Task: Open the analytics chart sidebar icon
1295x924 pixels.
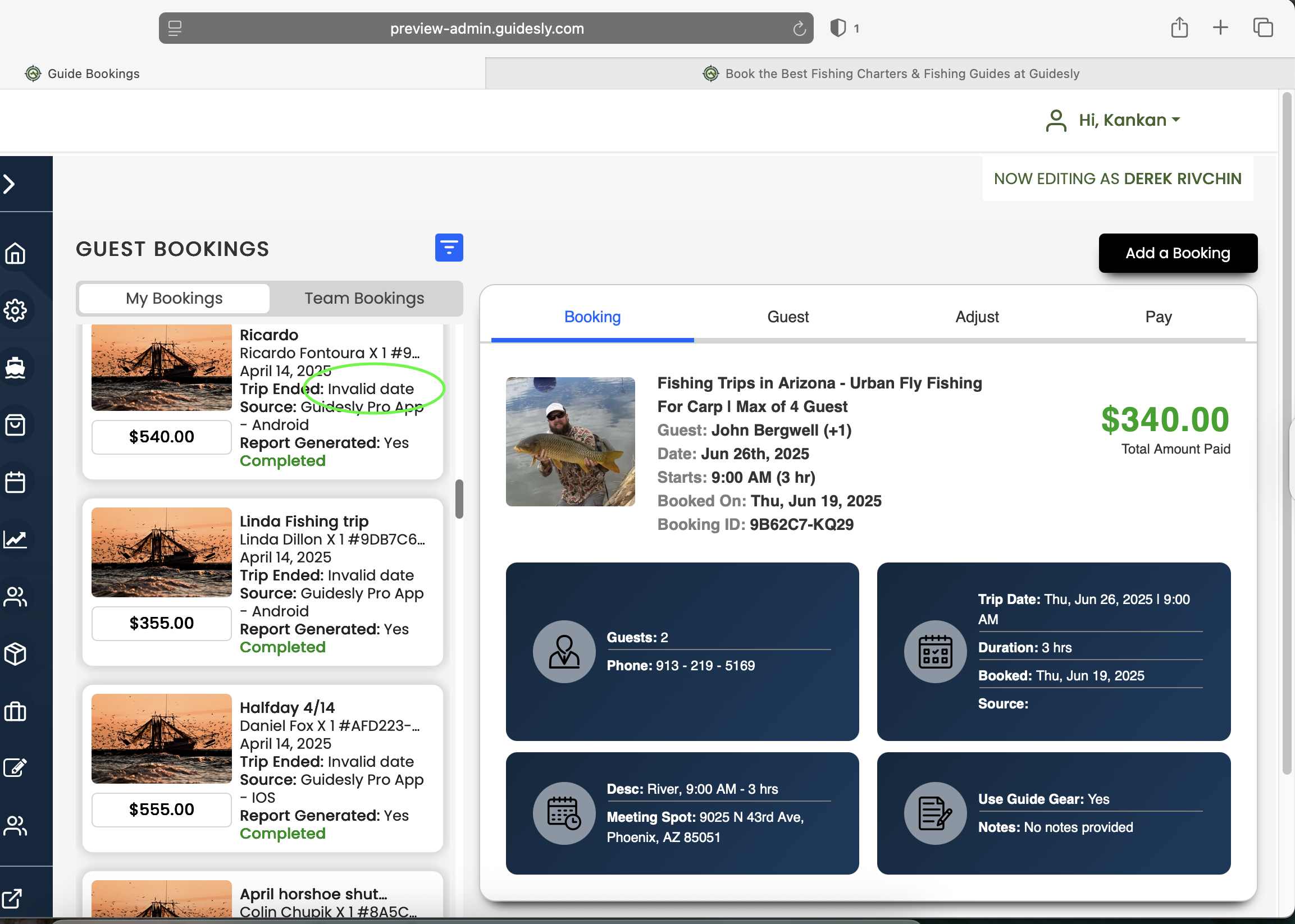Action: (x=15, y=539)
